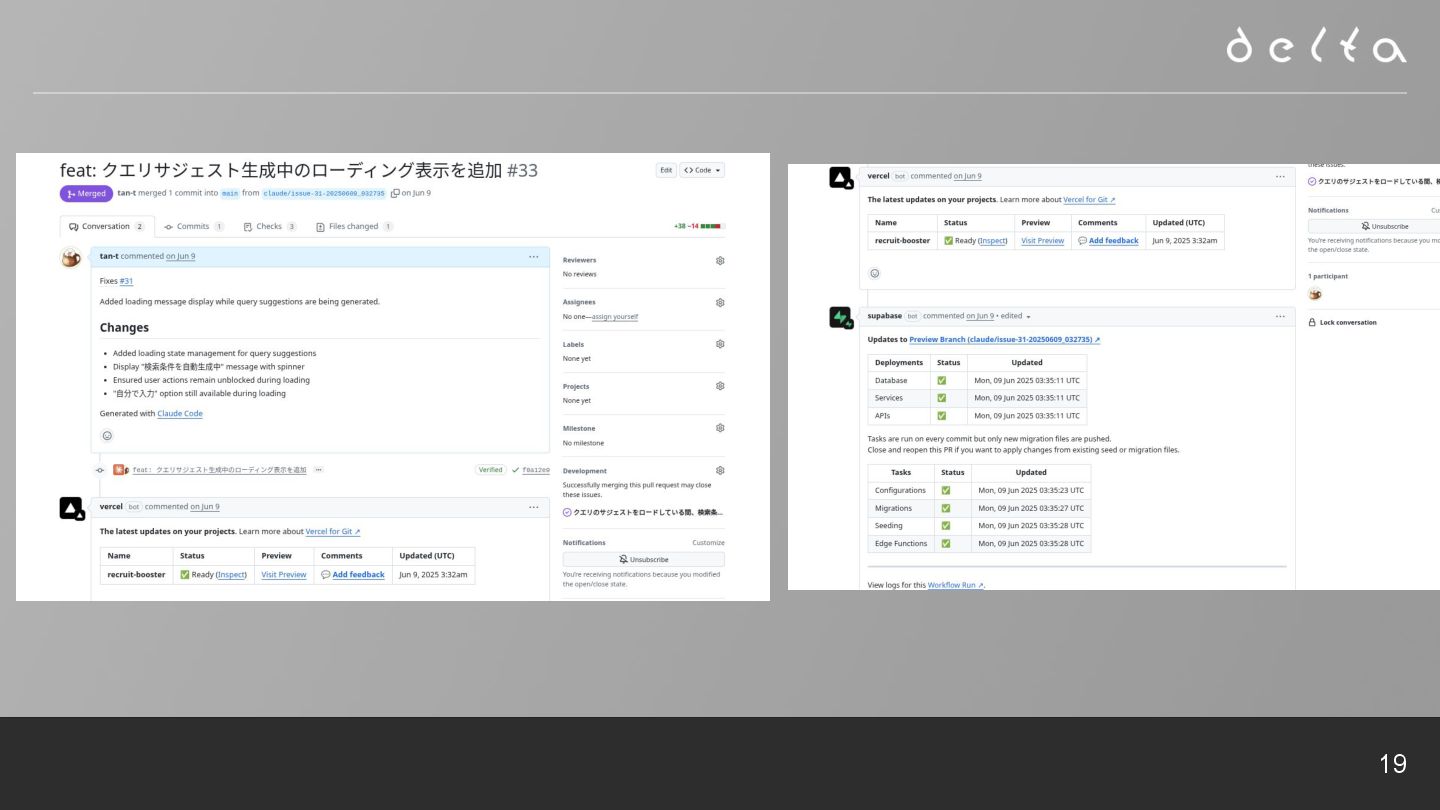Open the gear icon next to Assignees

720,302
